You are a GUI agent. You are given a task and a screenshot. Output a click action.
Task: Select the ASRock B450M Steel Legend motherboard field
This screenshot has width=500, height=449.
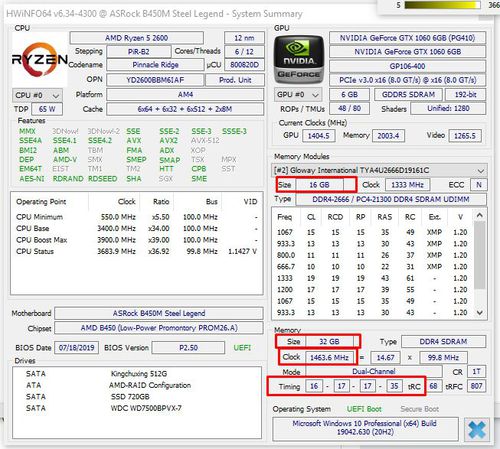click(x=159, y=313)
